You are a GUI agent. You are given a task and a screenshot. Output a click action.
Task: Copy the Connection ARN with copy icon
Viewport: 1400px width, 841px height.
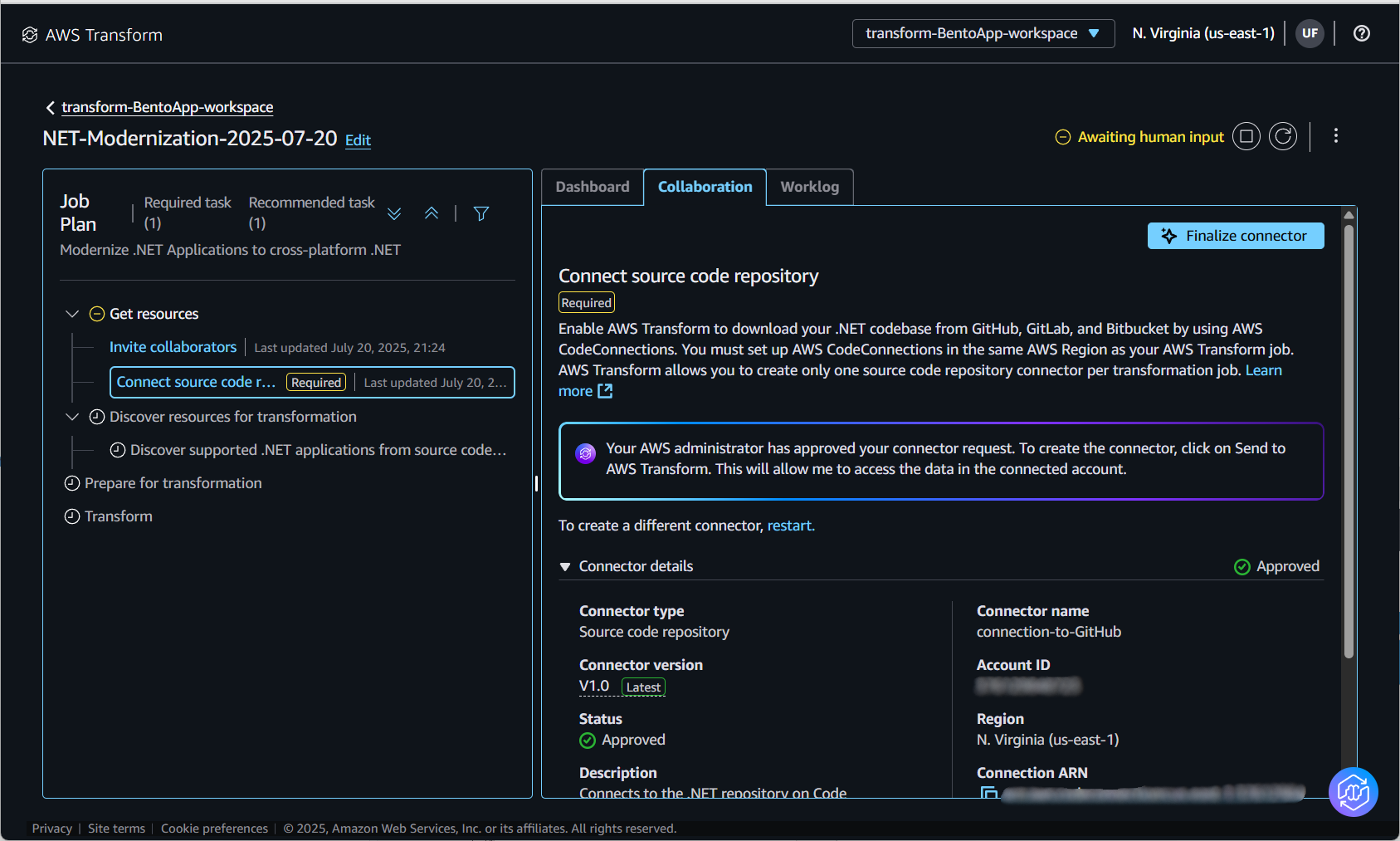(988, 793)
